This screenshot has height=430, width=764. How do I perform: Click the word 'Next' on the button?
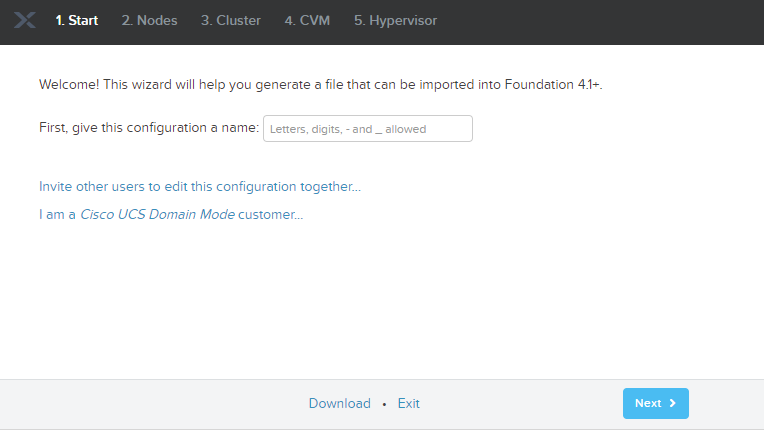point(648,403)
